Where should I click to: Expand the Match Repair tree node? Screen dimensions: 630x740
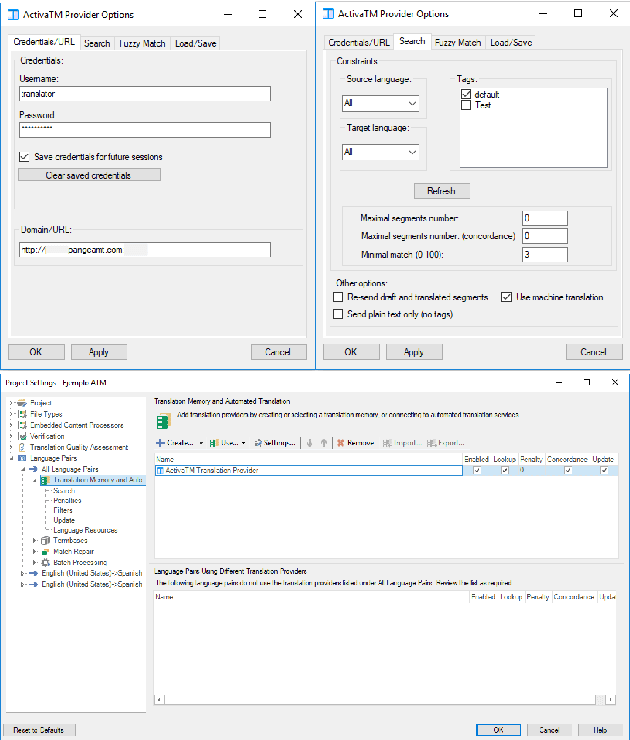[x=34, y=551]
